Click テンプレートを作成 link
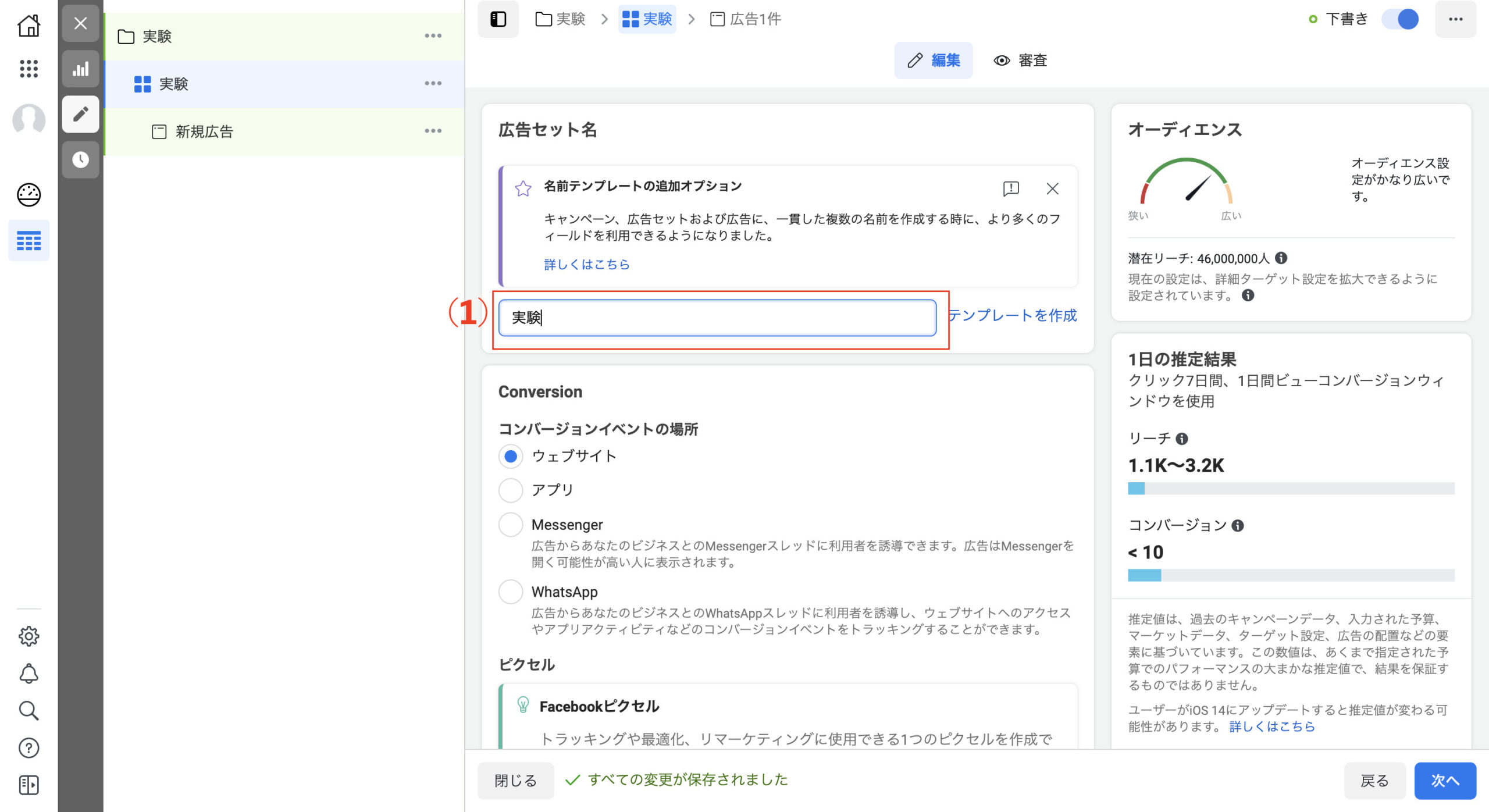Viewport: 1489px width, 812px height. point(1013,315)
